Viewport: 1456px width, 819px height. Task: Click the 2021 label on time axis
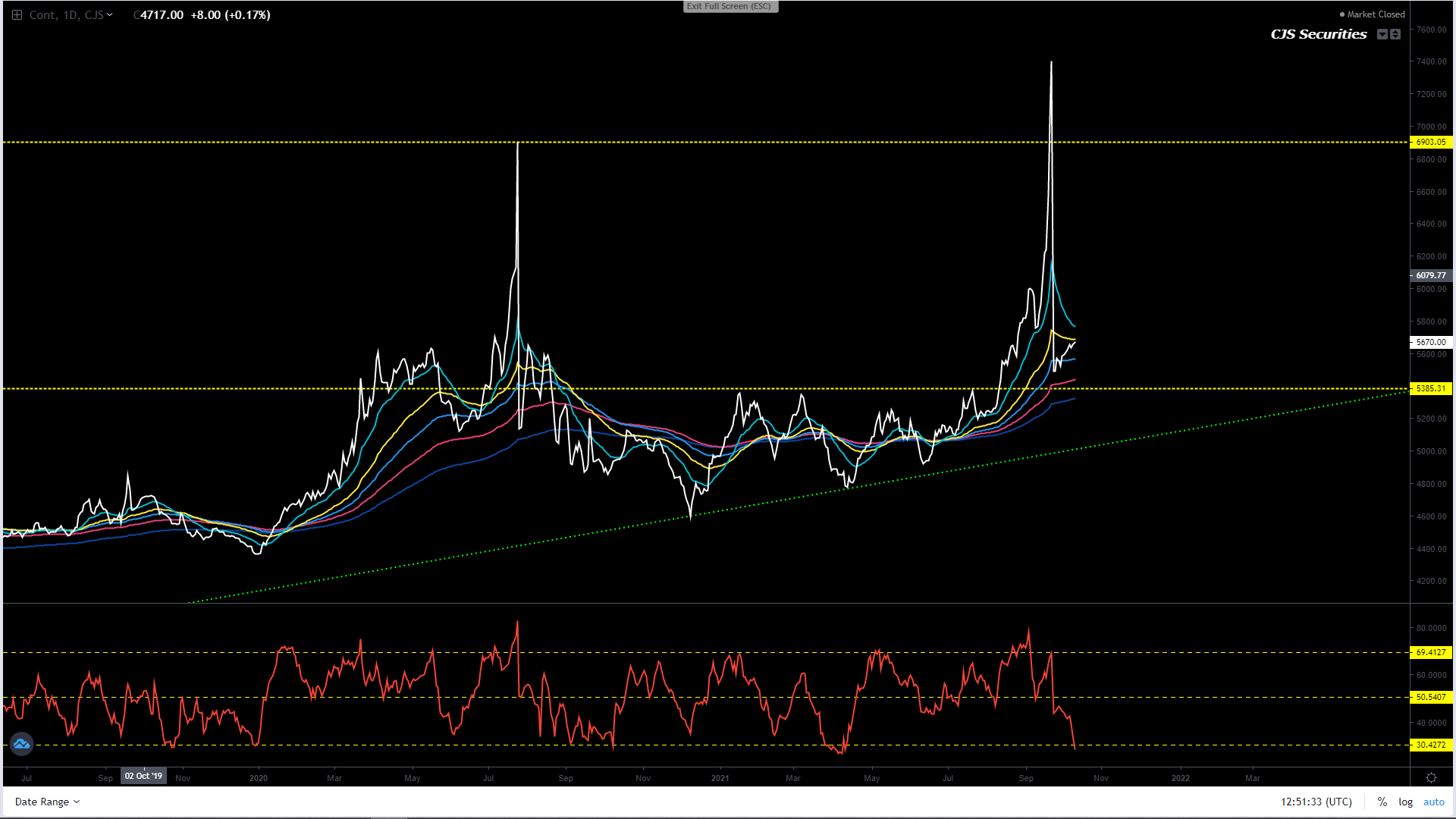pyautogui.click(x=720, y=778)
